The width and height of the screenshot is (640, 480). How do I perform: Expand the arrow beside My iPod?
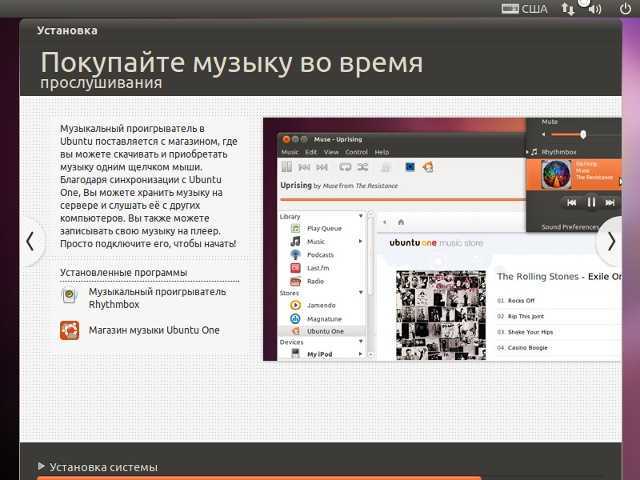[x=360, y=354]
